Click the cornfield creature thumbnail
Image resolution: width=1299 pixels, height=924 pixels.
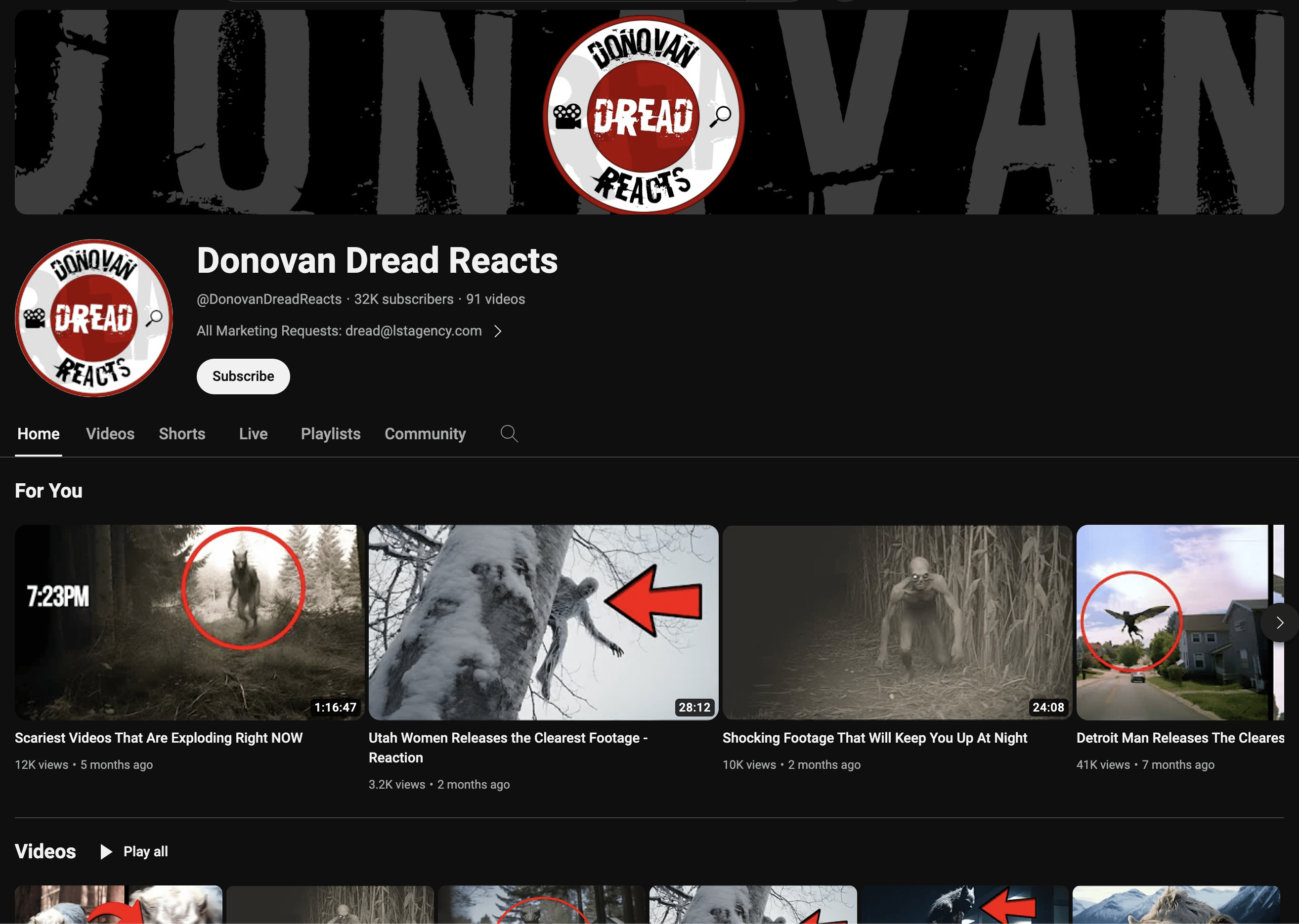[897, 622]
